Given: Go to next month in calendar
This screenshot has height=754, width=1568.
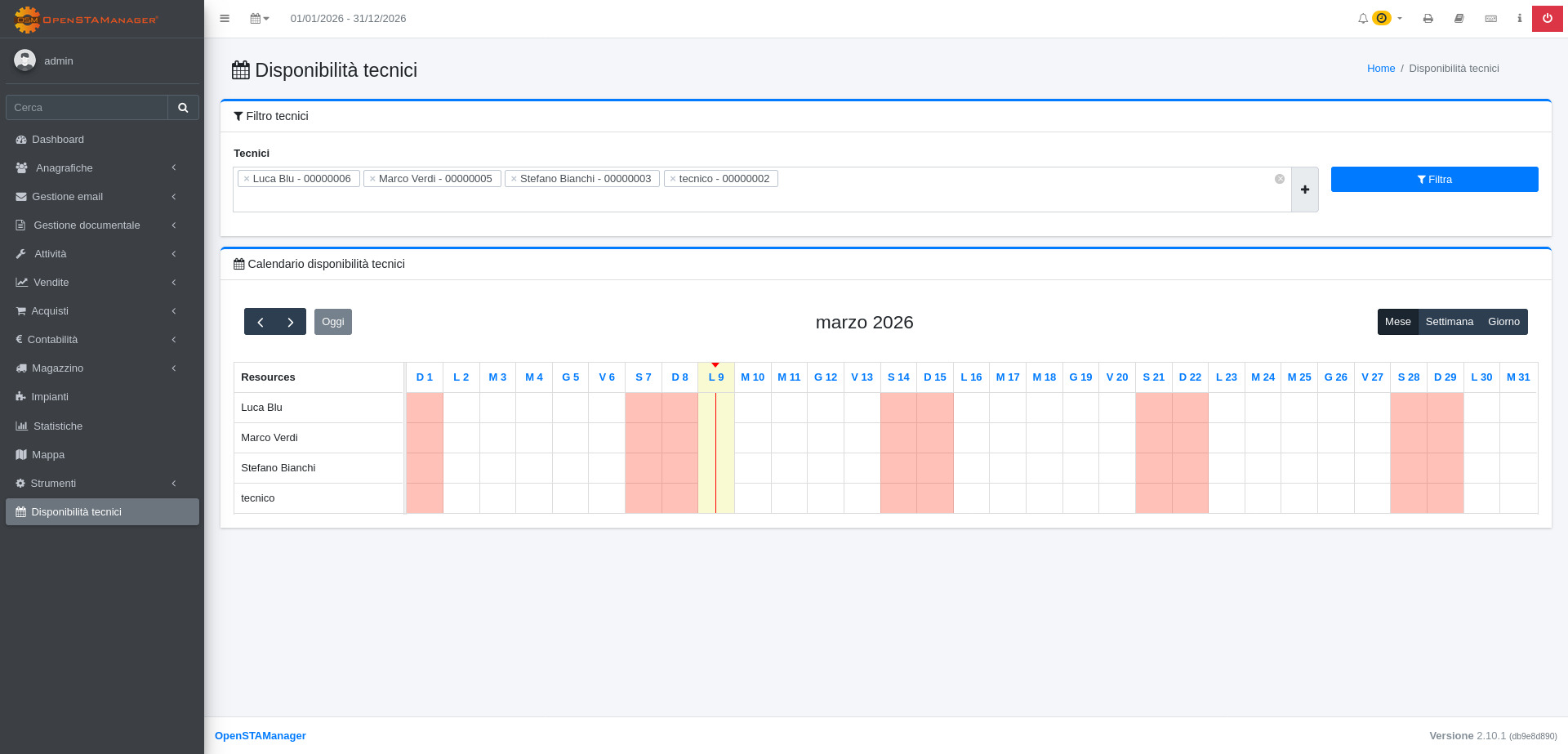Looking at the screenshot, I should click(291, 322).
